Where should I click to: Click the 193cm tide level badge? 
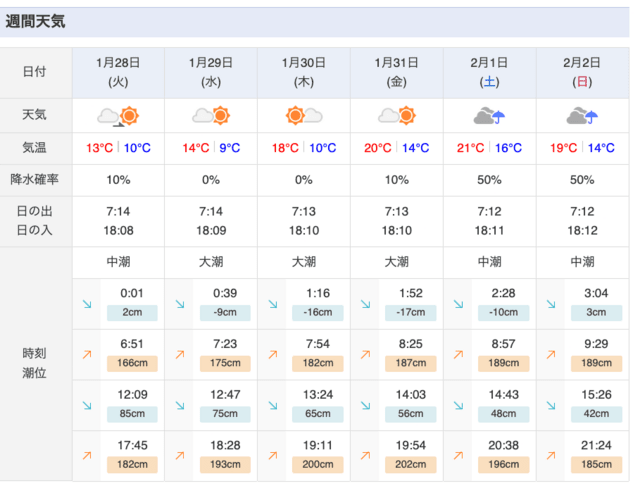pyautogui.click(x=225, y=464)
